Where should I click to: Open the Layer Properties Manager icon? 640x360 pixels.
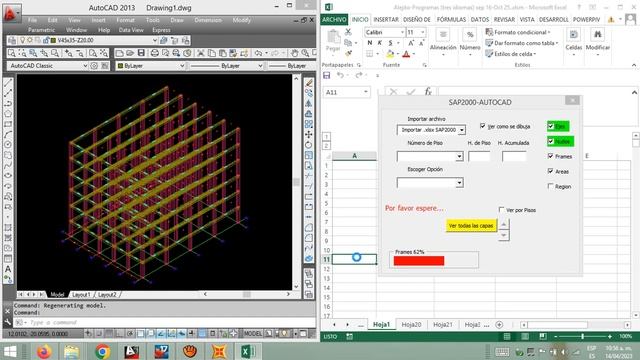click(12, 40)
